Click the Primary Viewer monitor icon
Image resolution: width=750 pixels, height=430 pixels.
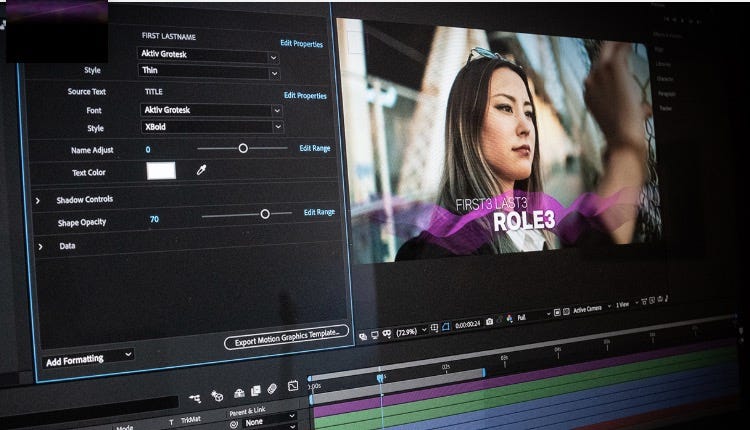pyautogui.click(x=375, y=335)
